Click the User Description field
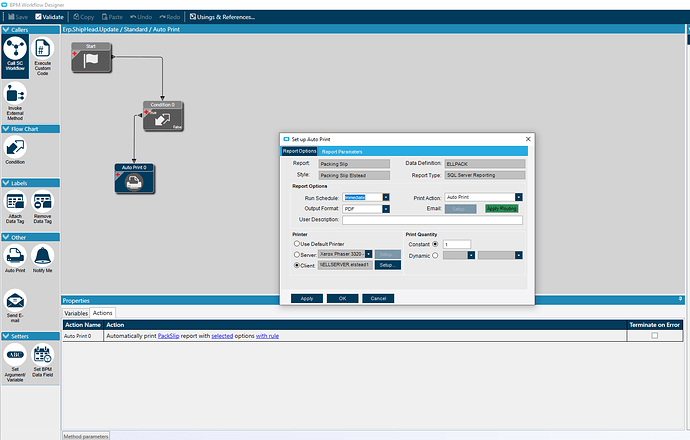Viewport: 690px width, 440px height. (x=433, y=220)
